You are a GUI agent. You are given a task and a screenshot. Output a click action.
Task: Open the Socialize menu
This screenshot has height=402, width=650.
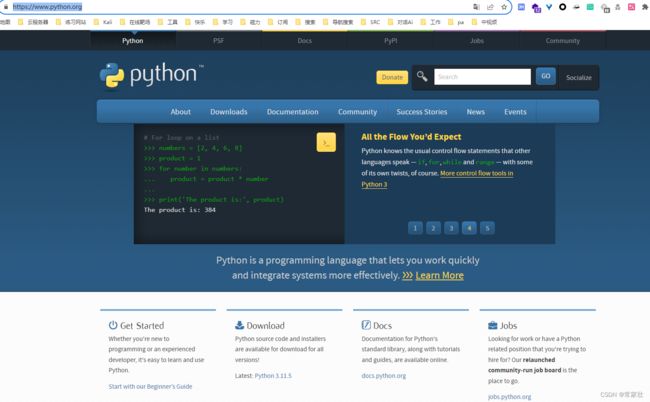pos(579,77)
